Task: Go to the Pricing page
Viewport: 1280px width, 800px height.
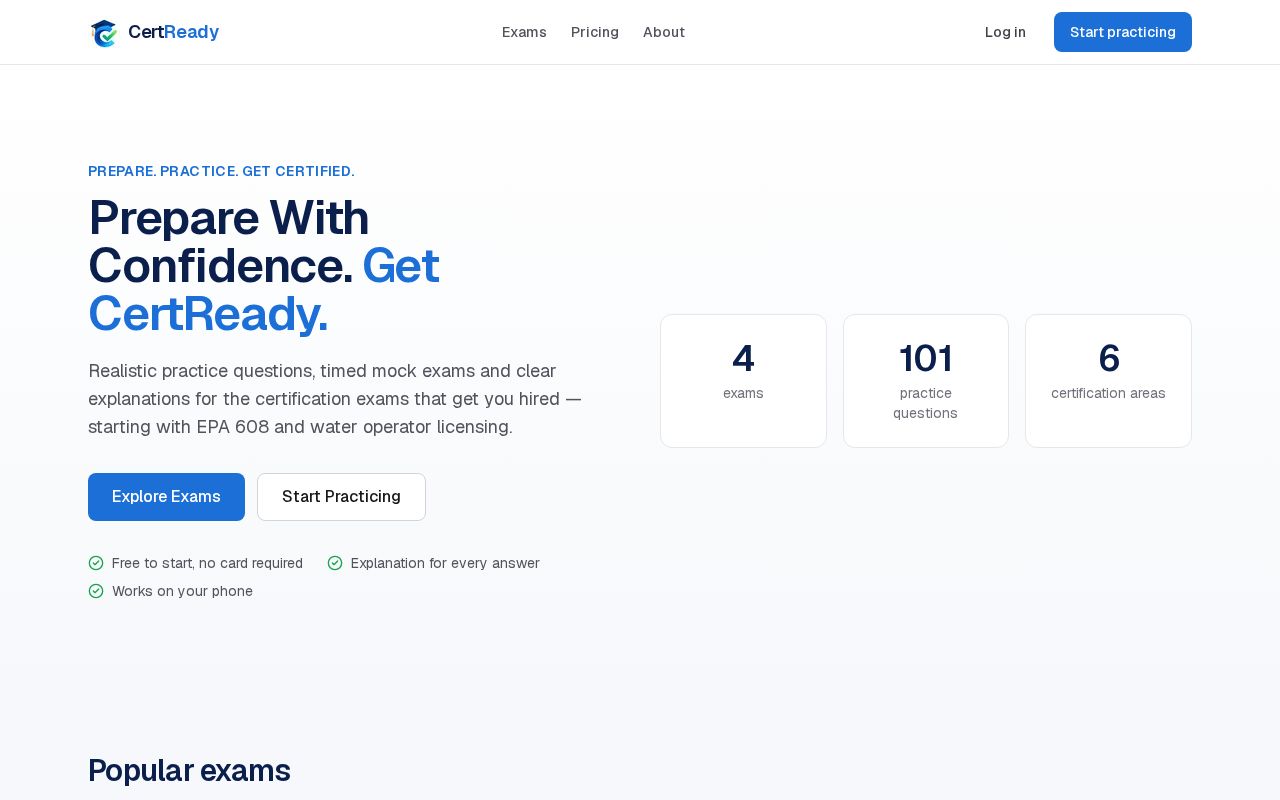Action: [x=595, y=32]
